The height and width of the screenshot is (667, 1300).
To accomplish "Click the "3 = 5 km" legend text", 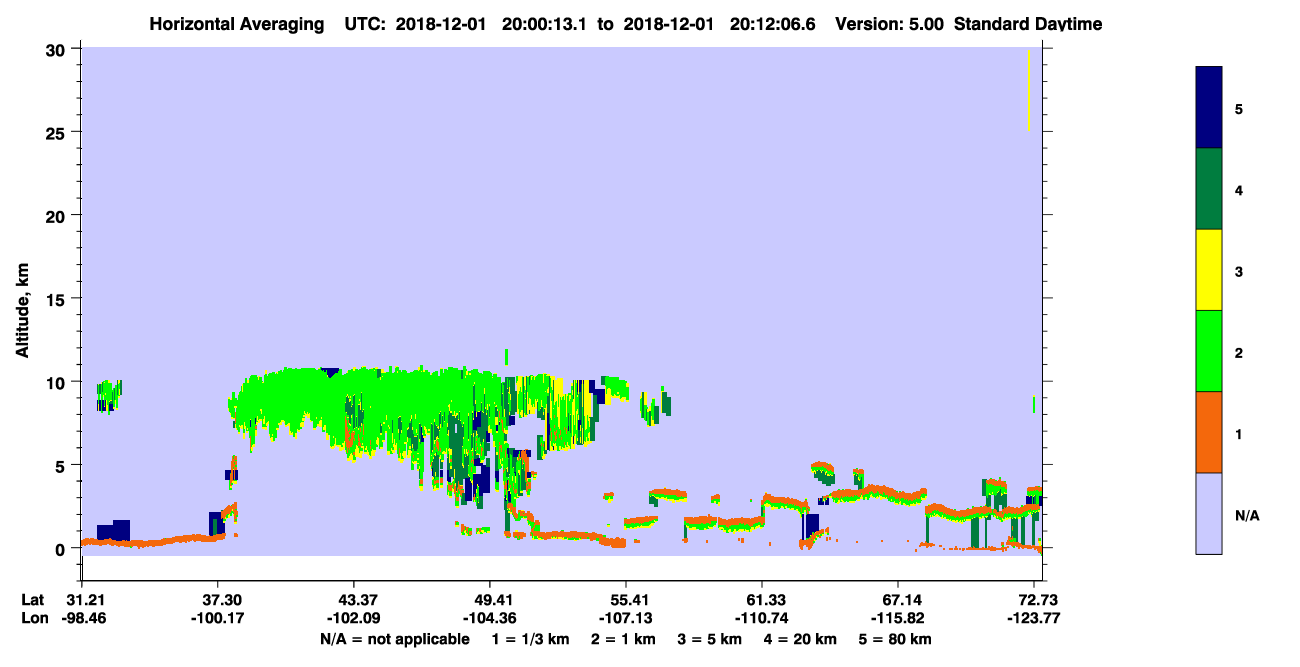I will pos(711,639).
